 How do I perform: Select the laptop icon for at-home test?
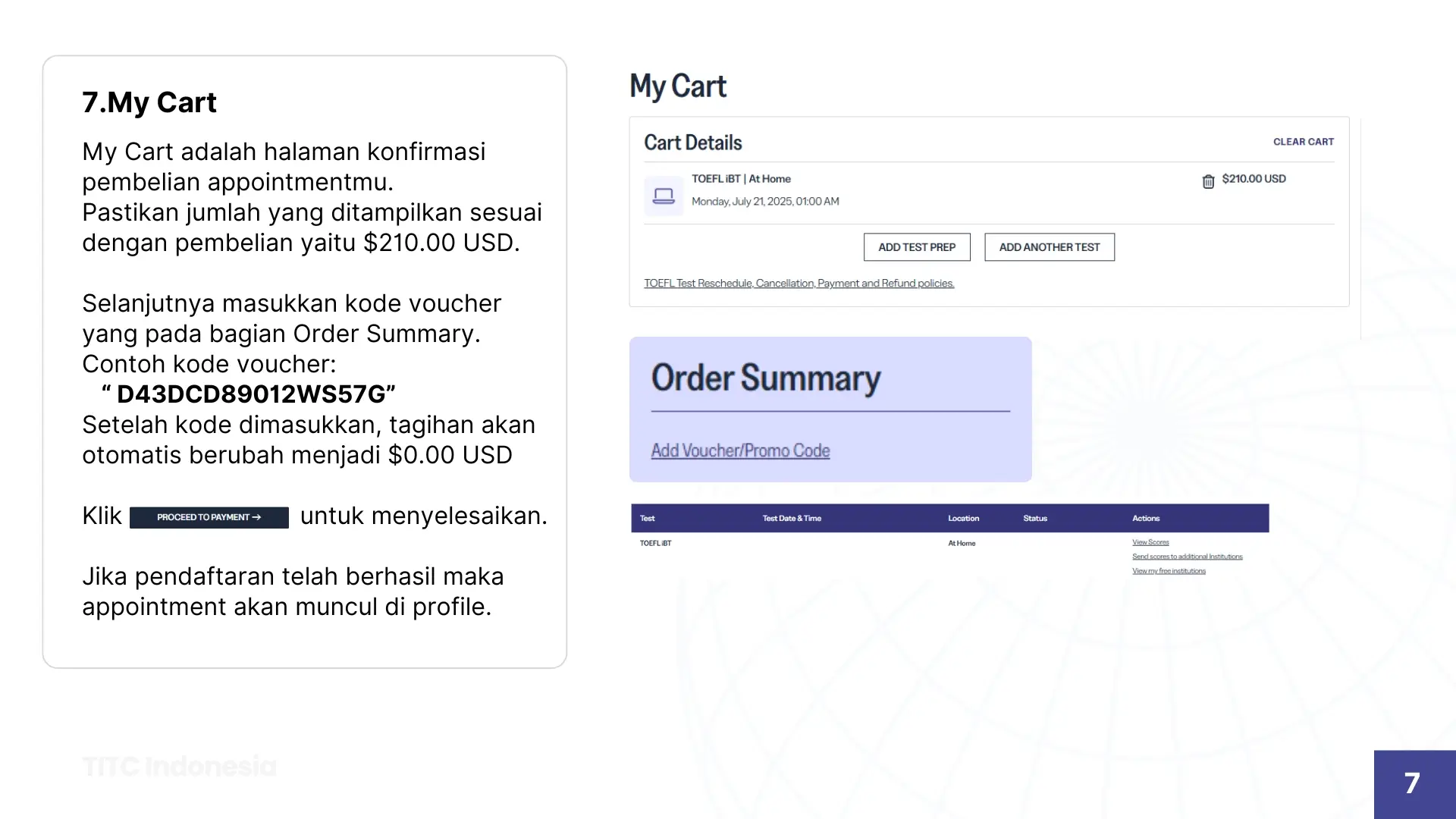[x=664, y=195]
